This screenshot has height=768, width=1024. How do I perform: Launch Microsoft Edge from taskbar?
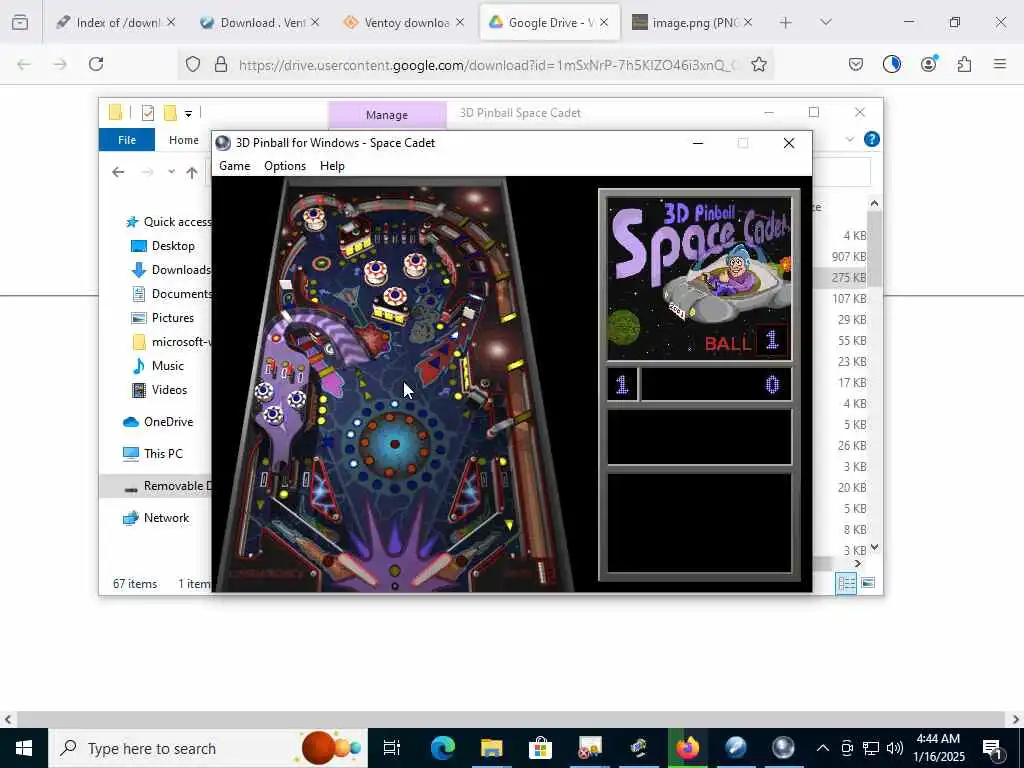click(442, 748)
